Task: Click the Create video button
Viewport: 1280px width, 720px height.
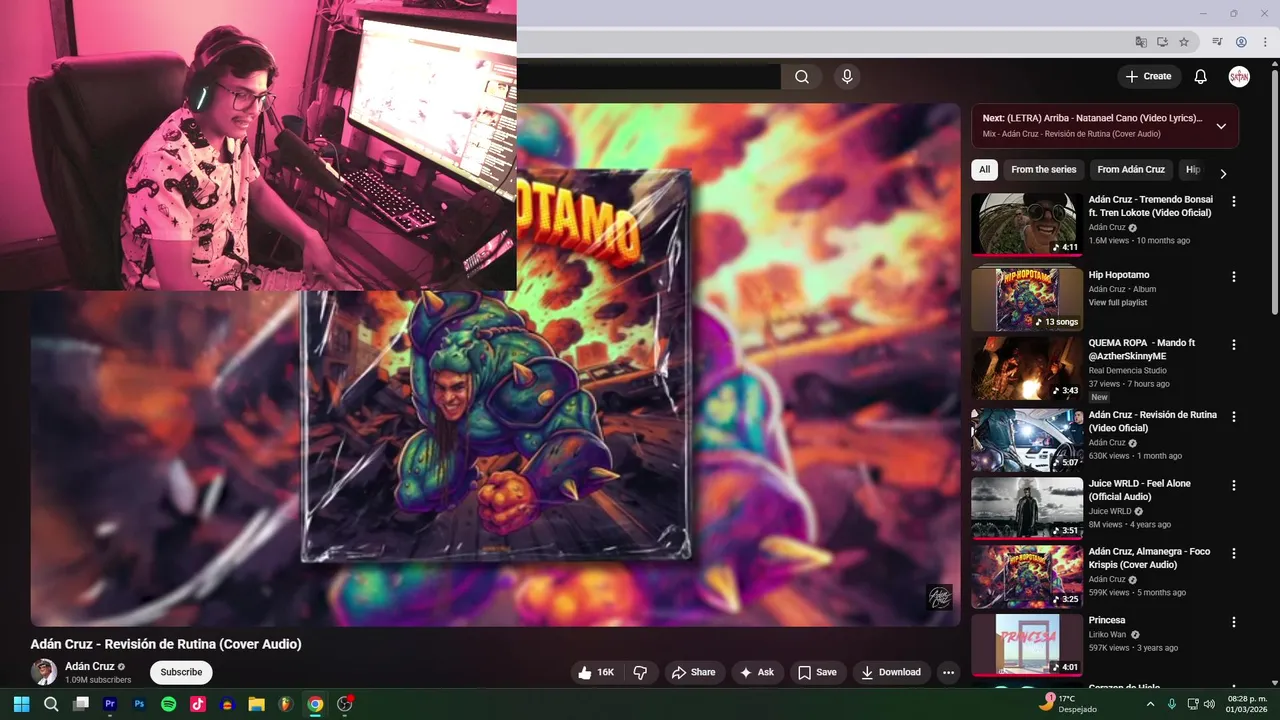Action: (x=1149, y=77)
